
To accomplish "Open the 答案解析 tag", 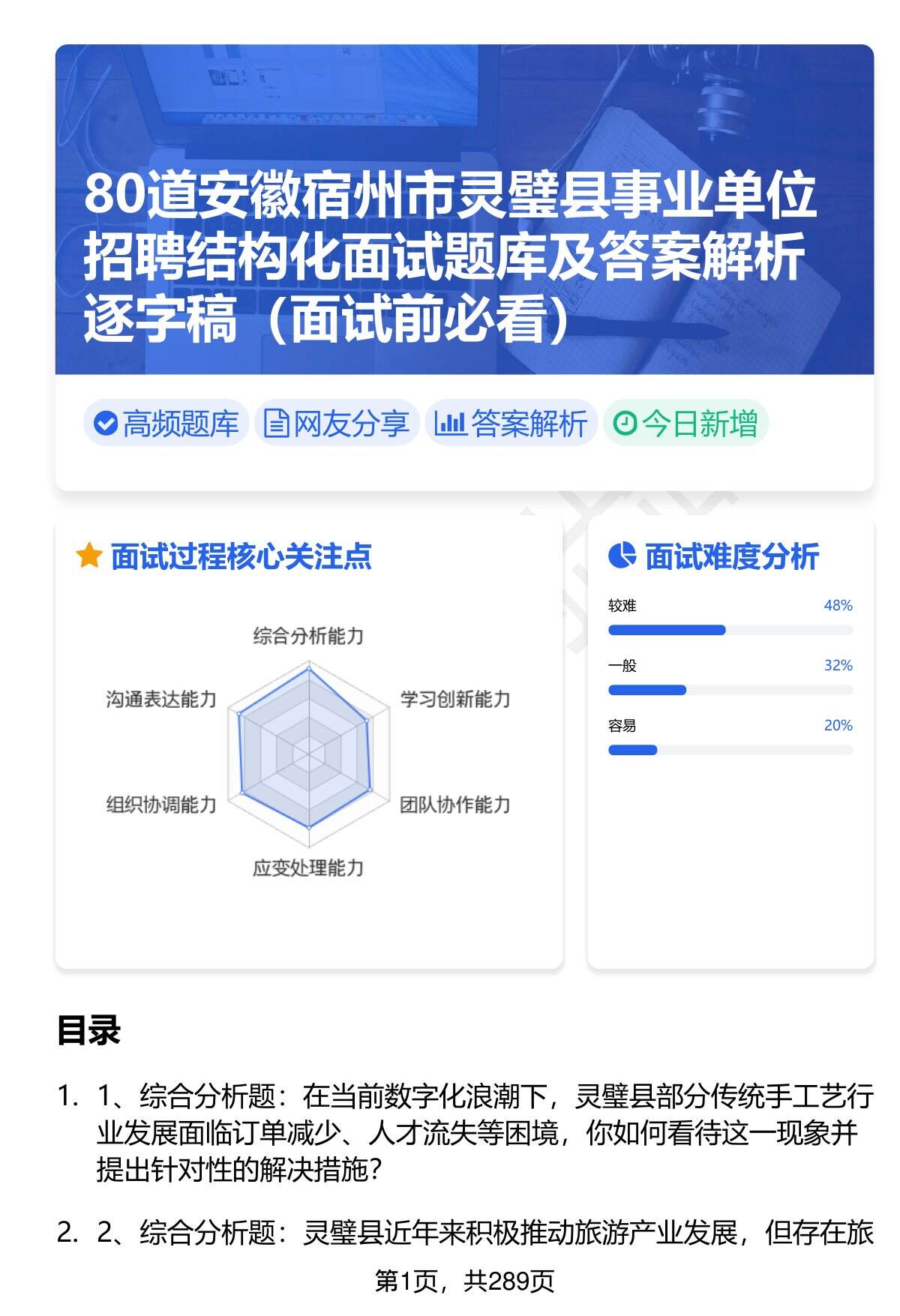I will (511, 424).
